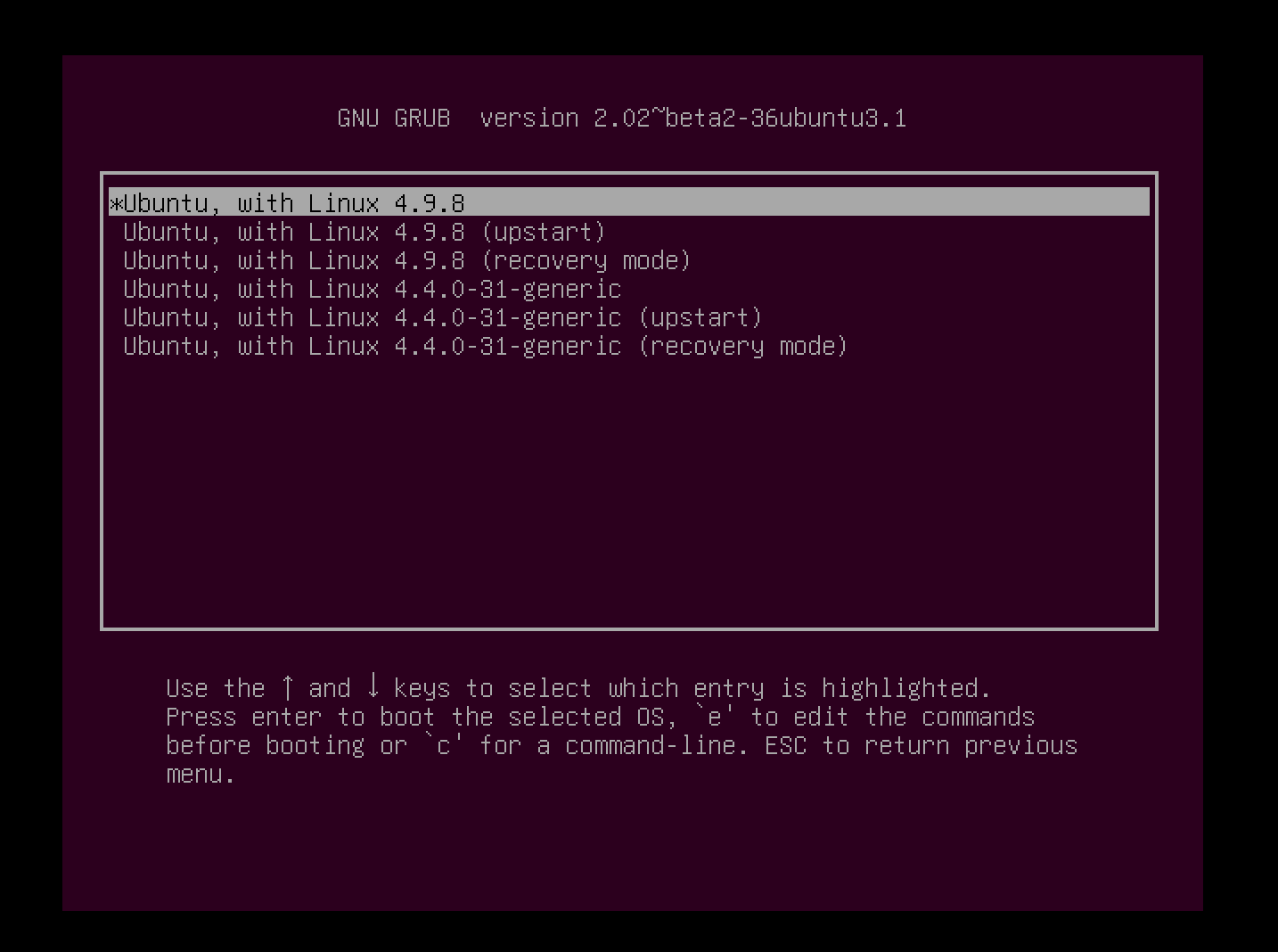Click the final word menu. in help text
This screenshot has height=952, width=1278.
[x=201, y=774]
